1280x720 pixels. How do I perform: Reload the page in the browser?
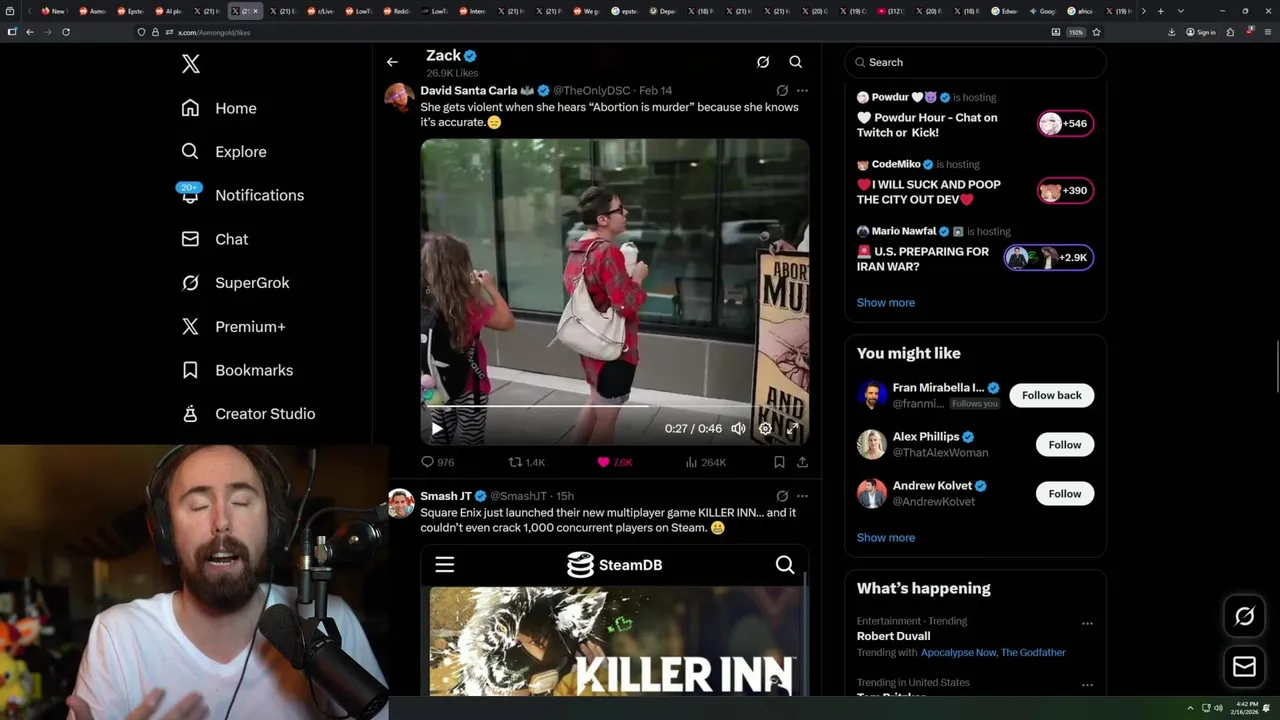click(66, 32)
